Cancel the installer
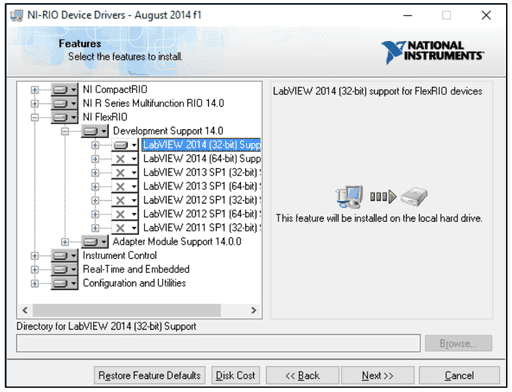This screenshot has height=392, width=512. [x=459, y=376]
